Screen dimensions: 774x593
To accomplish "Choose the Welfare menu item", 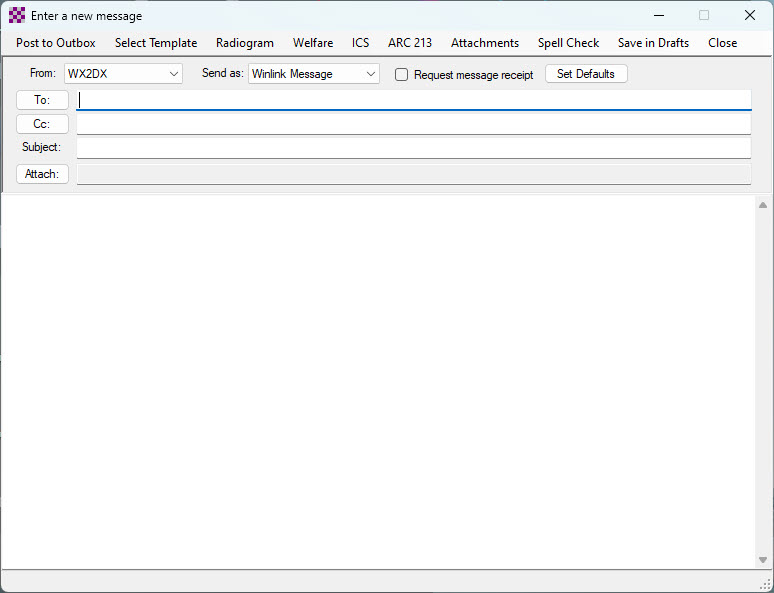I will pos(313,43).
